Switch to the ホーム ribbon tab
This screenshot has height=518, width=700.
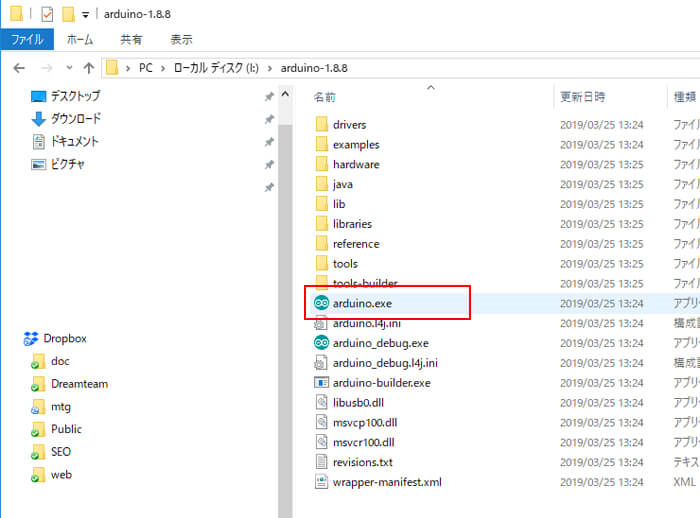point(80,39)
